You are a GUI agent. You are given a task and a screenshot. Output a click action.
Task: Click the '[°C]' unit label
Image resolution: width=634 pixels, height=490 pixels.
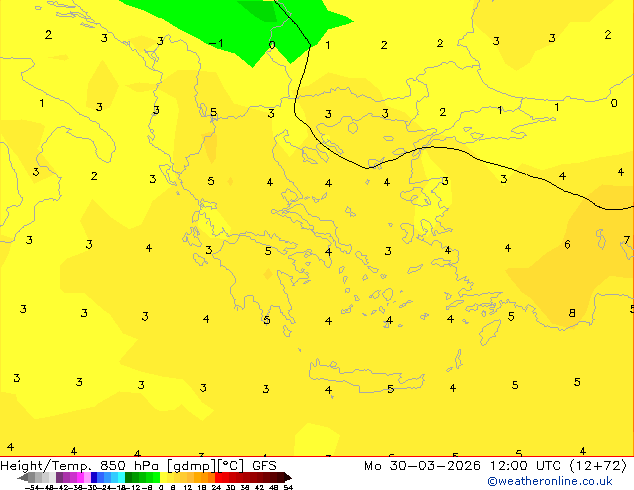(231, 466)
